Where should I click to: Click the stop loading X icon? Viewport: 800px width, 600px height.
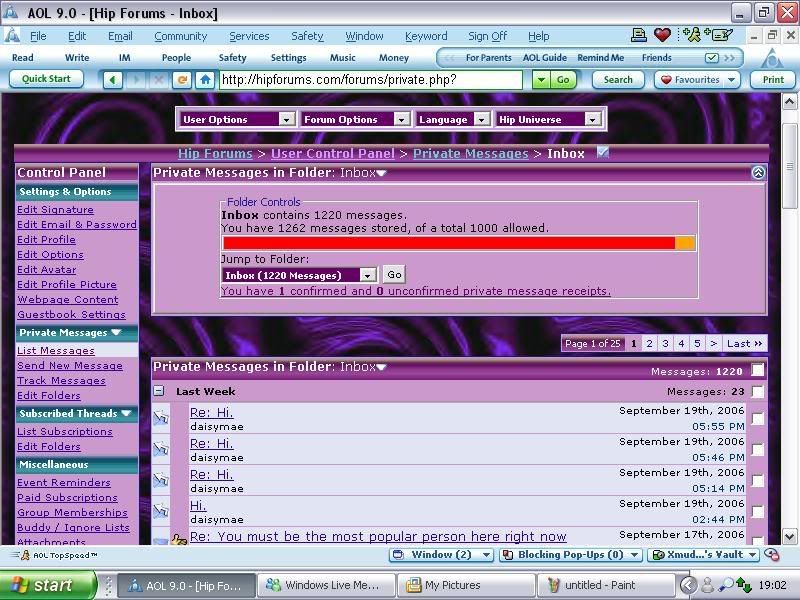click(x=159, y=80)
